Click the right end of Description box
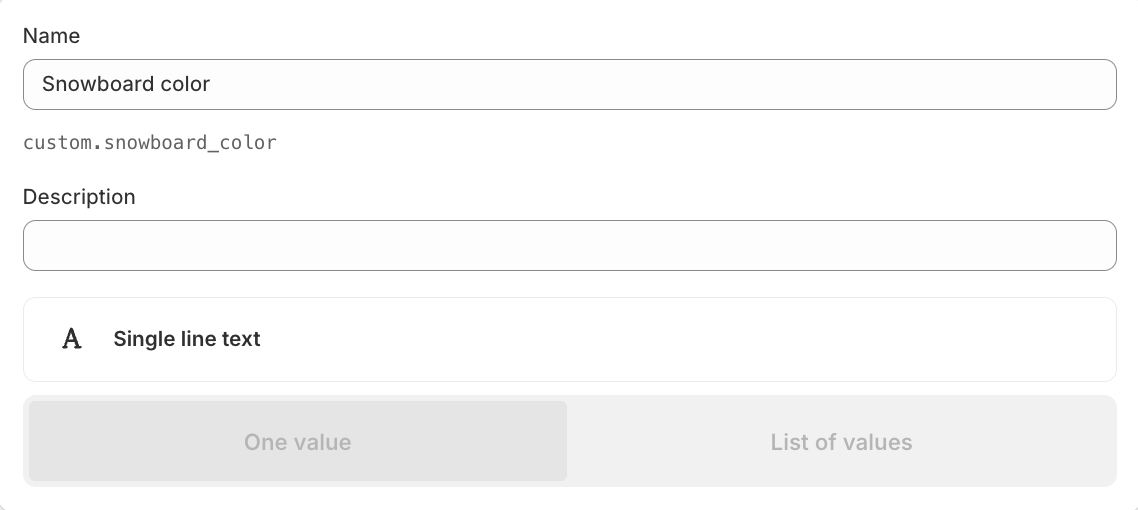Screen dimensions: 1138x510 [x=1089, y=246]
